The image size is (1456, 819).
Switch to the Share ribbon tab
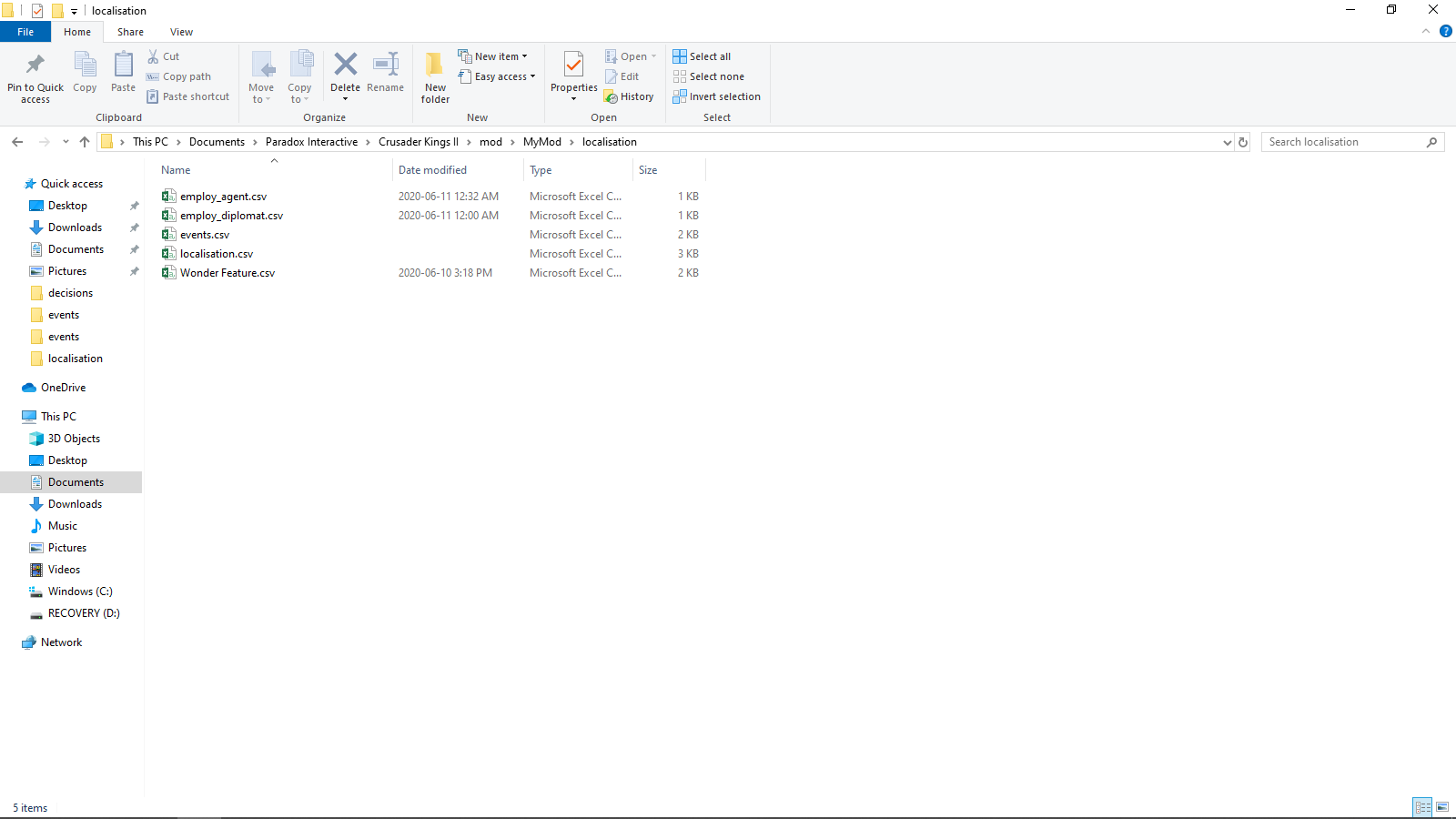point(130,32)
